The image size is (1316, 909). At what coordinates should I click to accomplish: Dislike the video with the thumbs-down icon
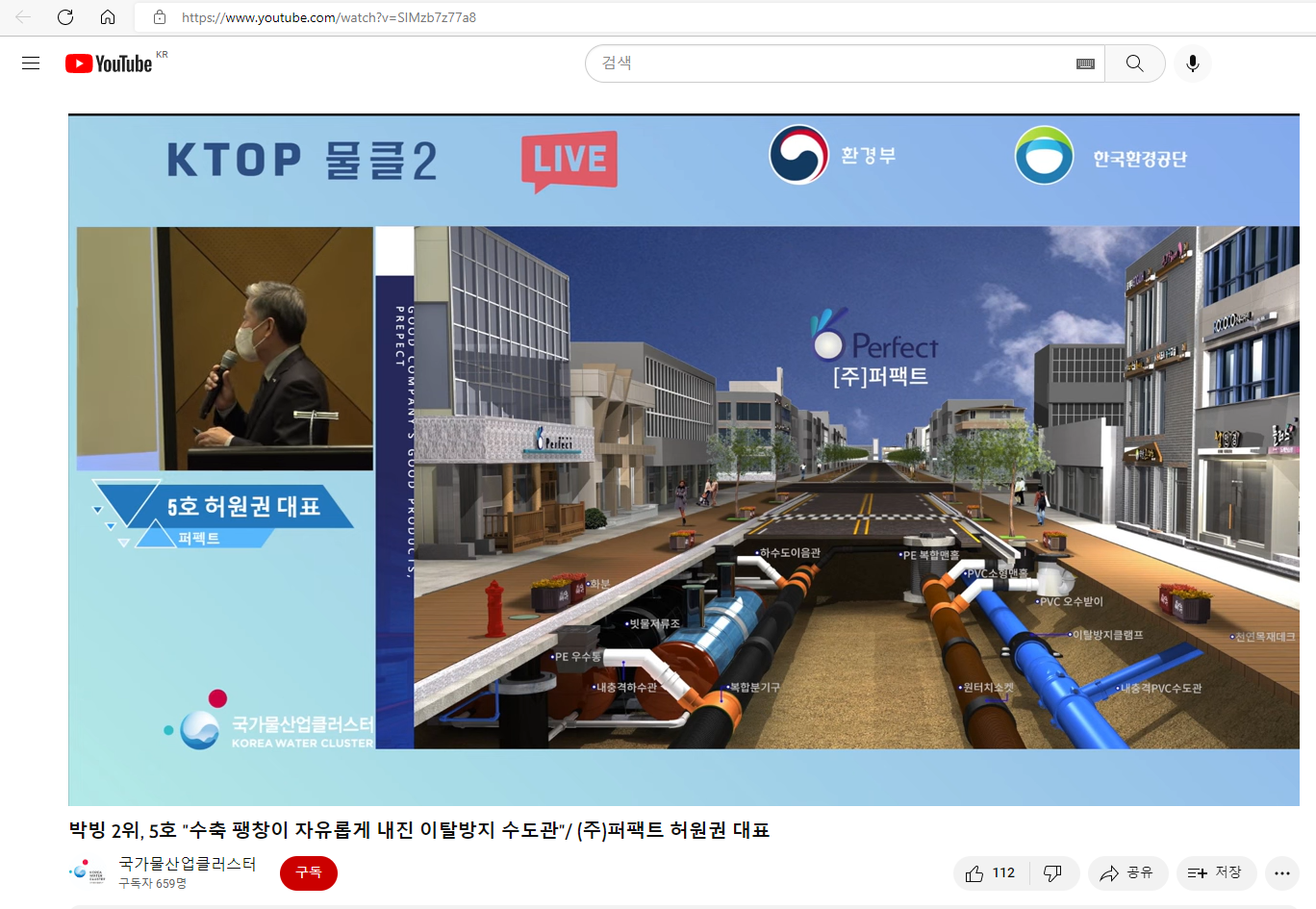coord(1054,873)
